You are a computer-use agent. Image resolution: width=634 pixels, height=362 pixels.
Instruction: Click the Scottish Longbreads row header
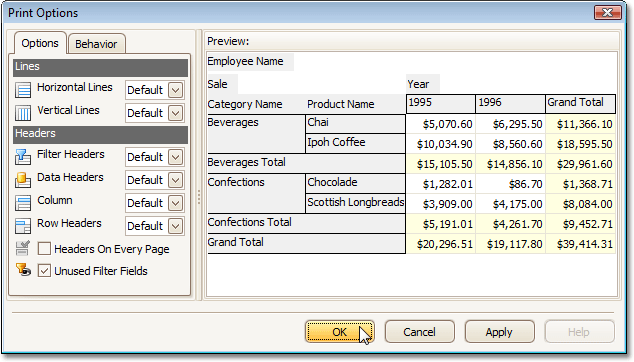click(355, 203)
